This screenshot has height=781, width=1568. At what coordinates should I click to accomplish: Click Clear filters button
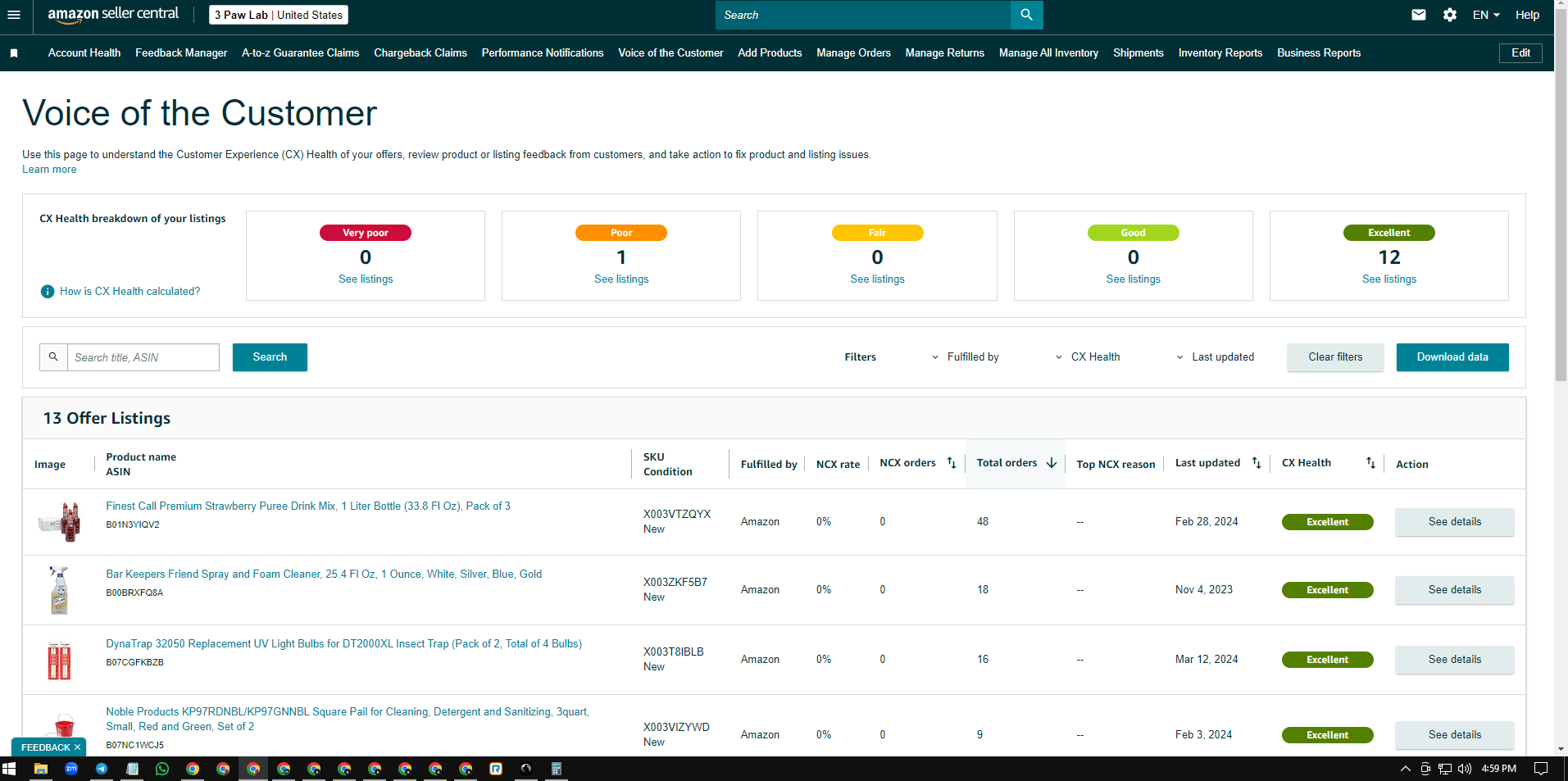pos(1335,357)
